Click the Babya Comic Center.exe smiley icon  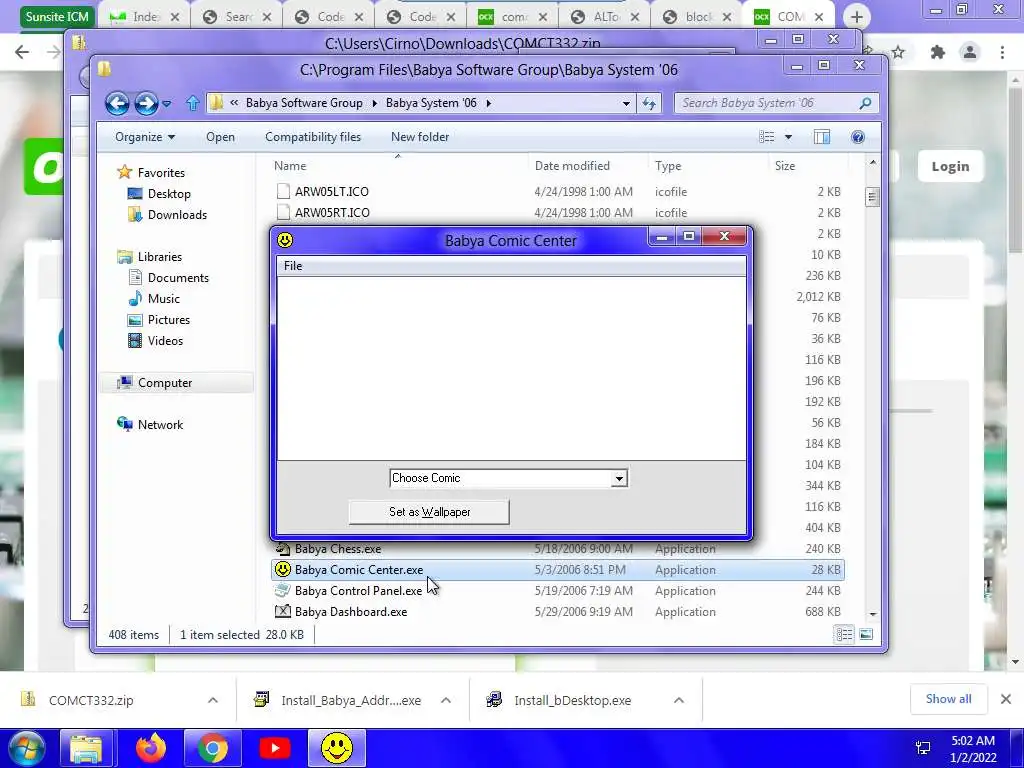282,569
